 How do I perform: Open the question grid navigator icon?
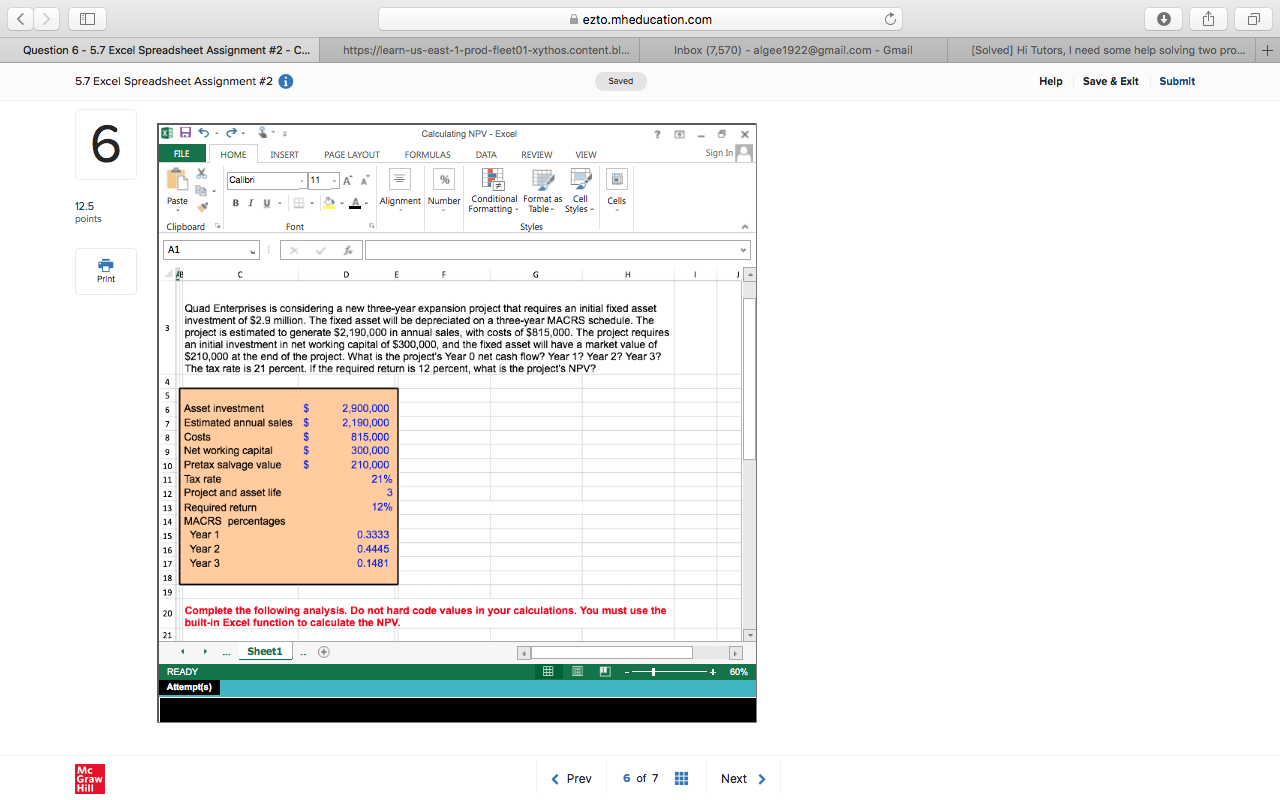pyautogui.click(x=682, y=779)
